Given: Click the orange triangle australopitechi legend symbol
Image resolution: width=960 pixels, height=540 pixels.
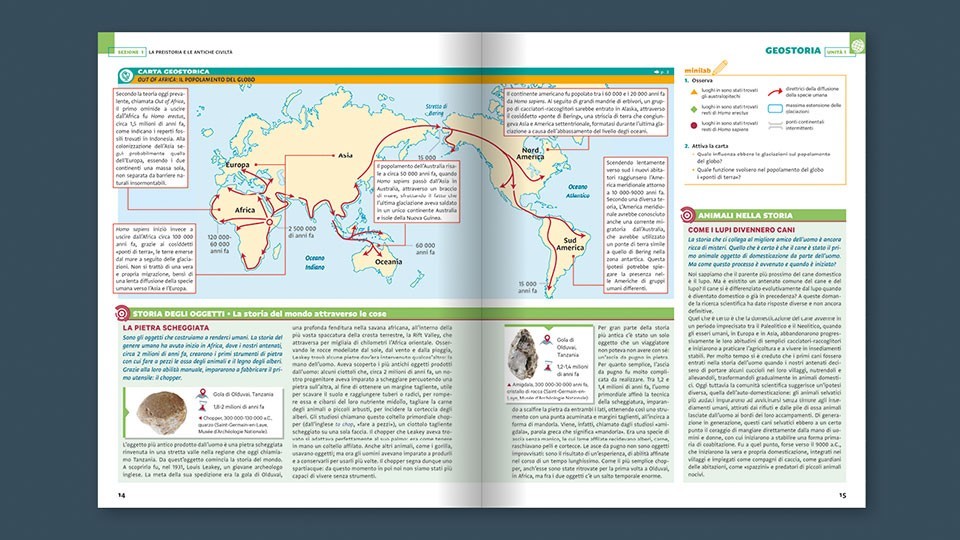Looking at the screenshot, I should [694, 92].
